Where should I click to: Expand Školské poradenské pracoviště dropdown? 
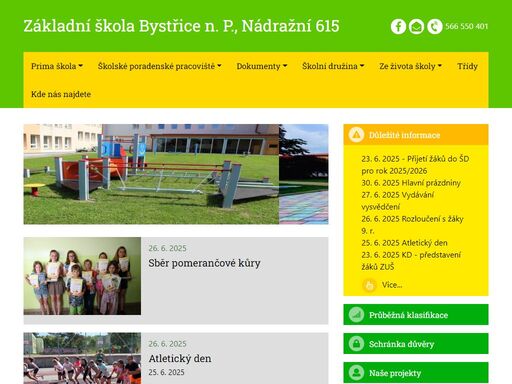click(160, 66)
